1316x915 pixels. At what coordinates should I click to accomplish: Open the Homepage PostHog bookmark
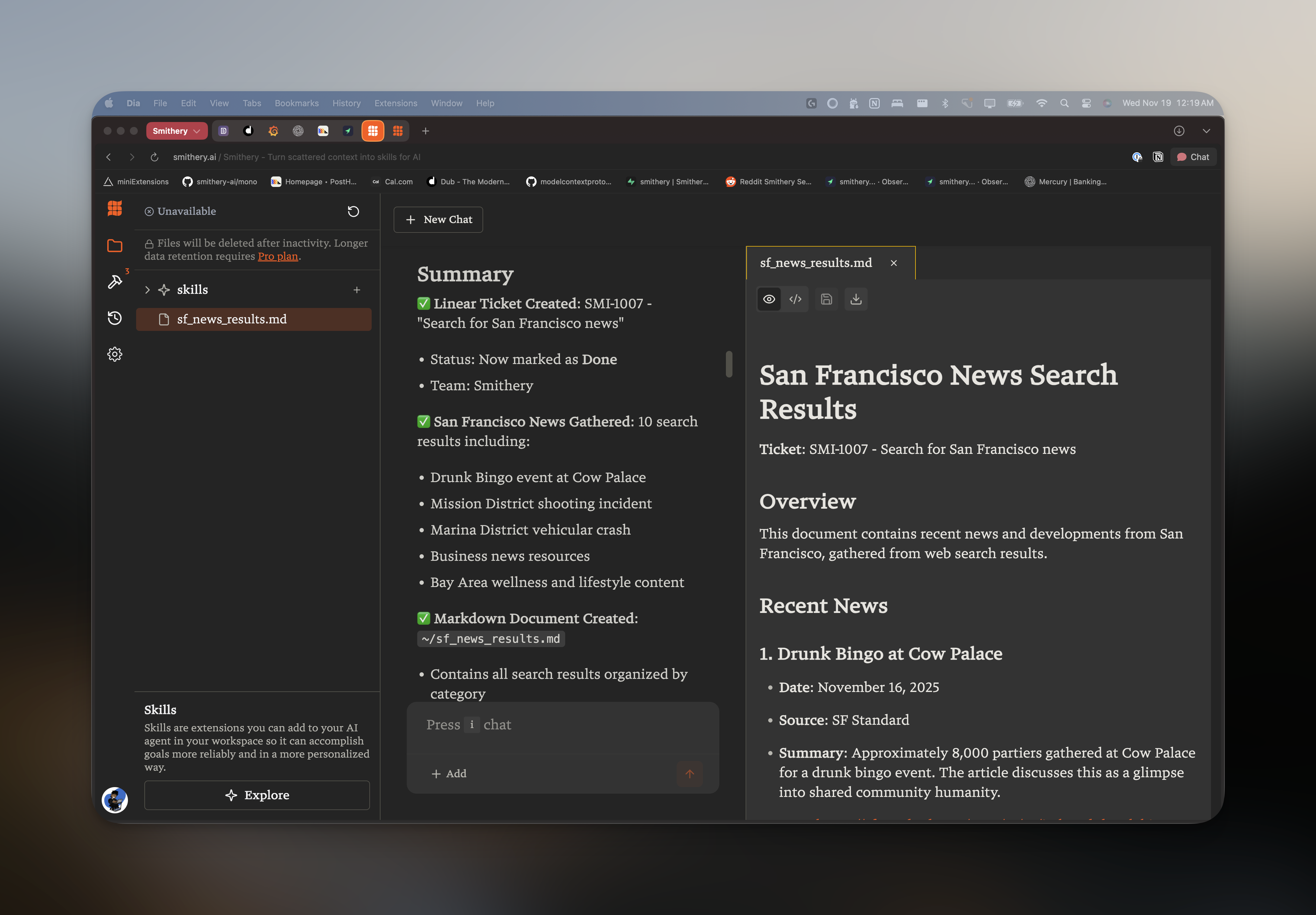314,182
